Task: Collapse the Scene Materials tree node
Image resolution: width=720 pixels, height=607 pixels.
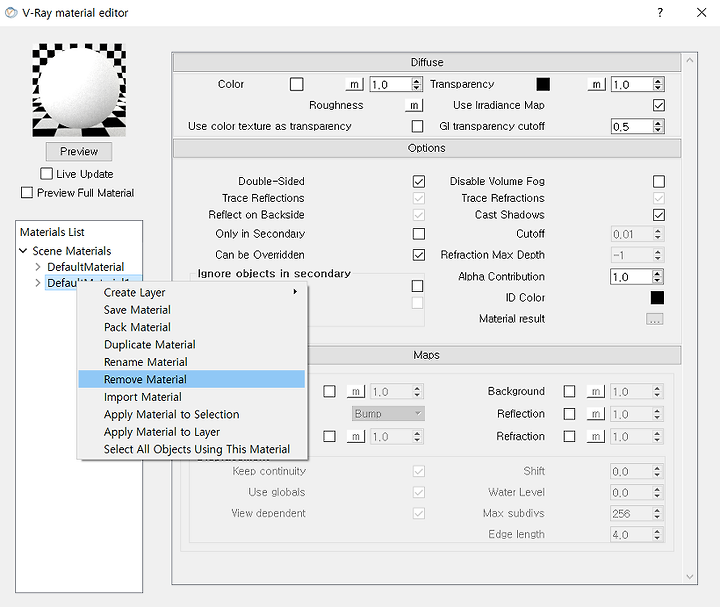Action: (23, 251)
